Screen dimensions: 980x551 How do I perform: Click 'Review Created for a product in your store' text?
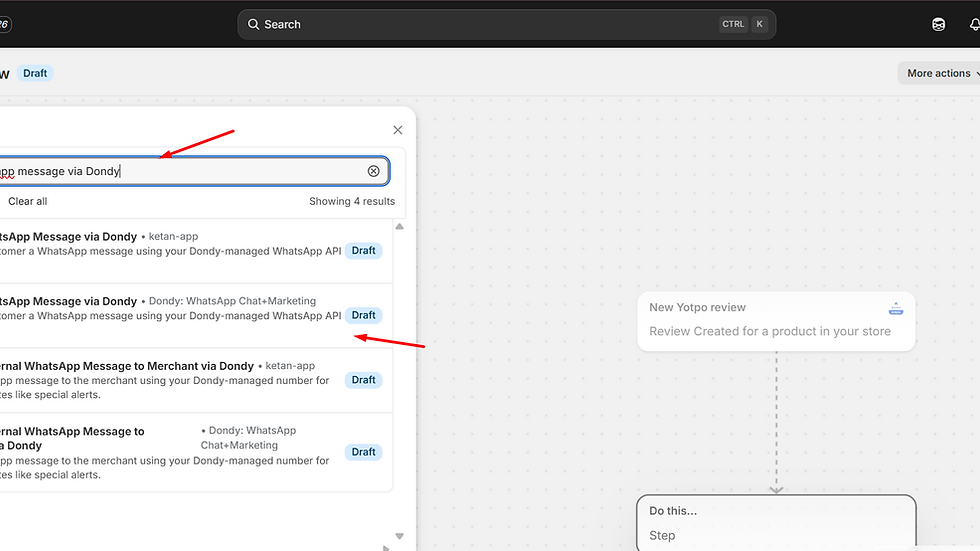[770, 331]
